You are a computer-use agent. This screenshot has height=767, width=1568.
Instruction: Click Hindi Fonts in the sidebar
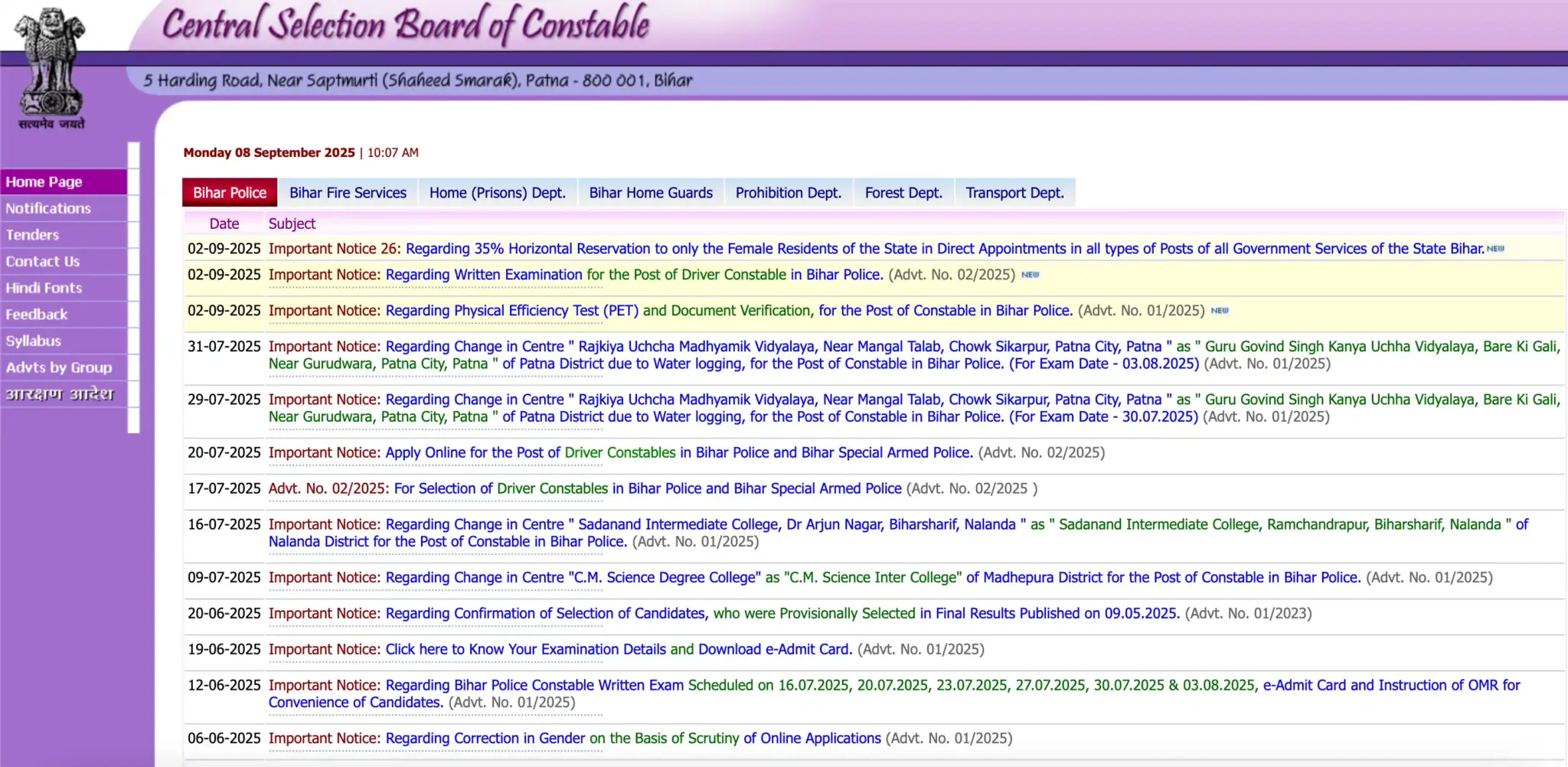pos(44,288)
